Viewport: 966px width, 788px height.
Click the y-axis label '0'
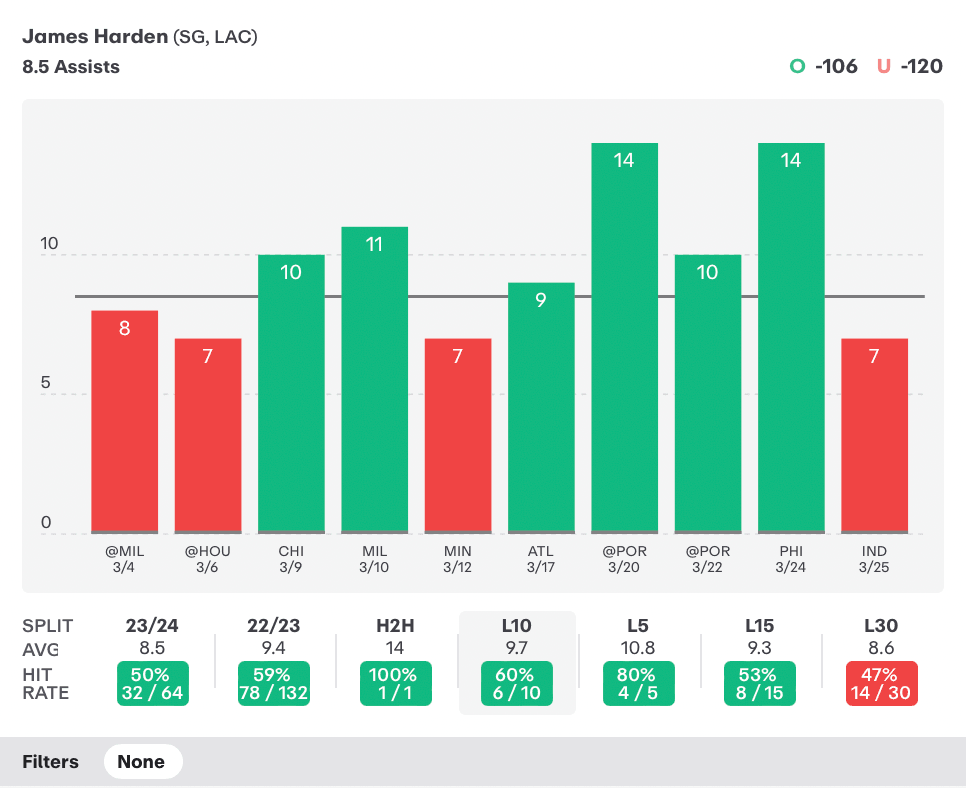coord(46,522)
